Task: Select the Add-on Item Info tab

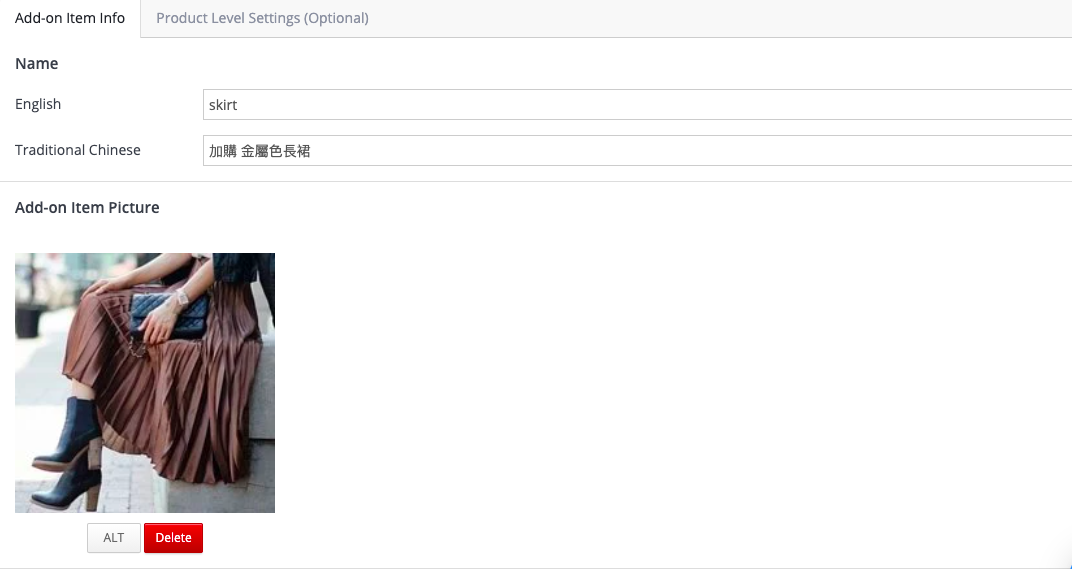Action: tap(70, 18)
